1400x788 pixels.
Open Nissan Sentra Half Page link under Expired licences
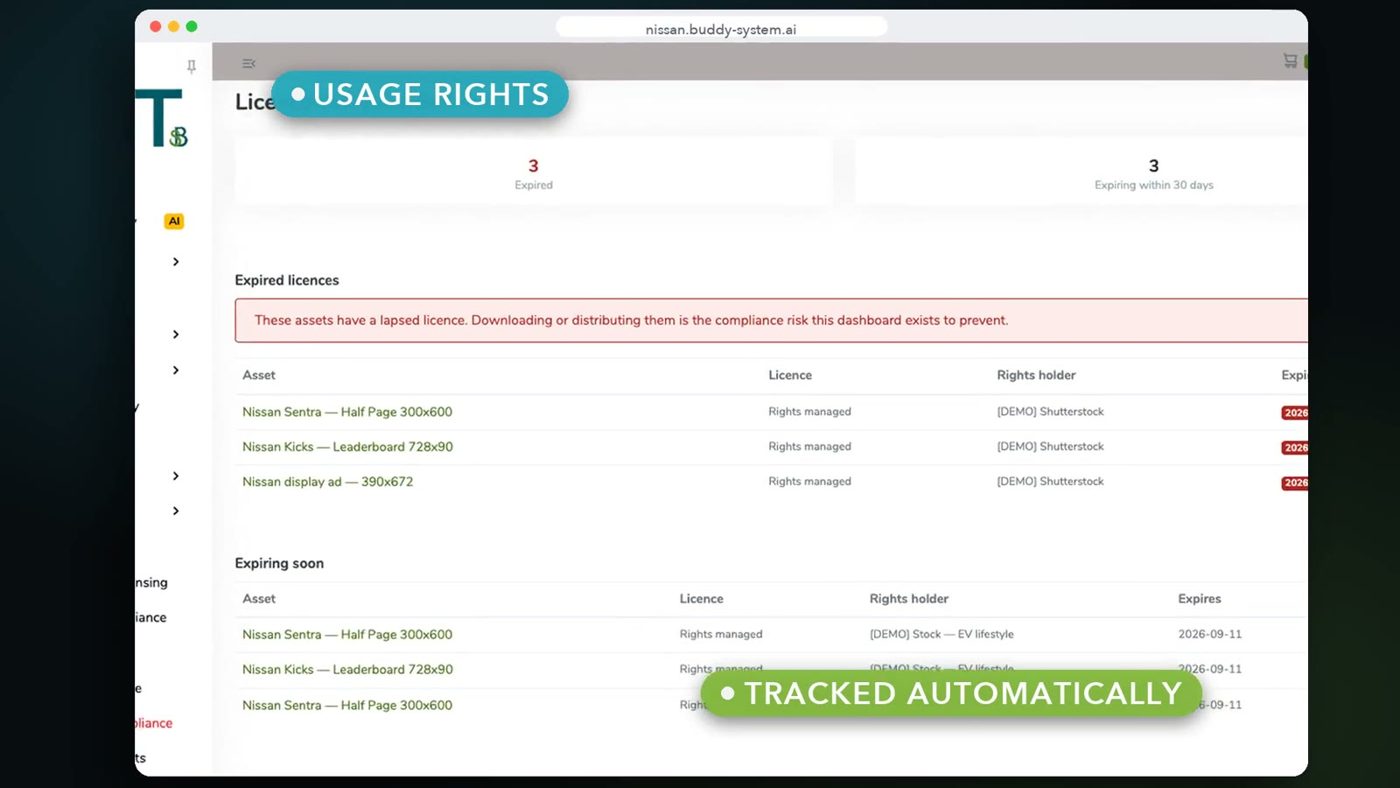tap(347, 412)
